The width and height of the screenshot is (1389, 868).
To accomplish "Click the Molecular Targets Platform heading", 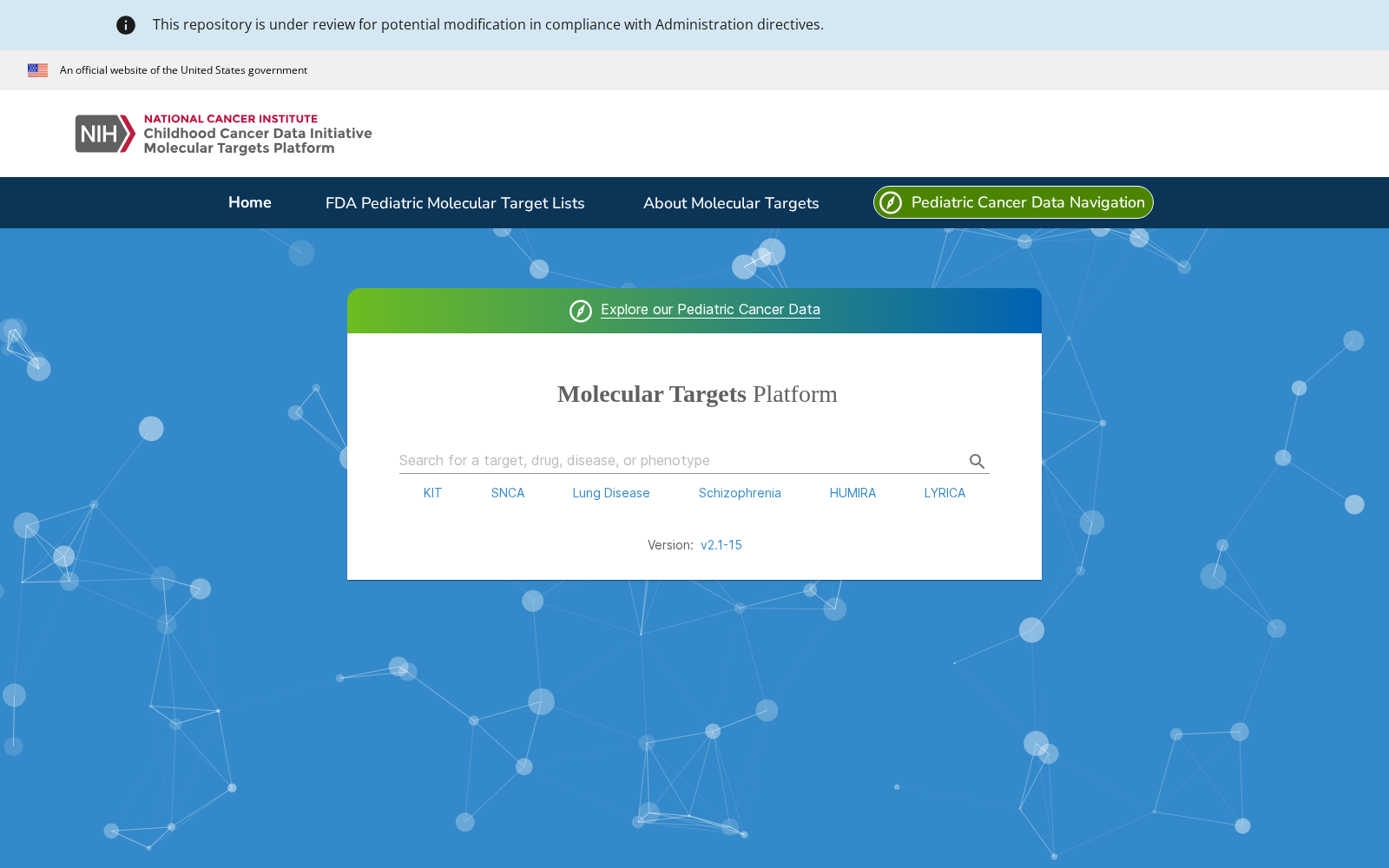I will tap(697, 394).
